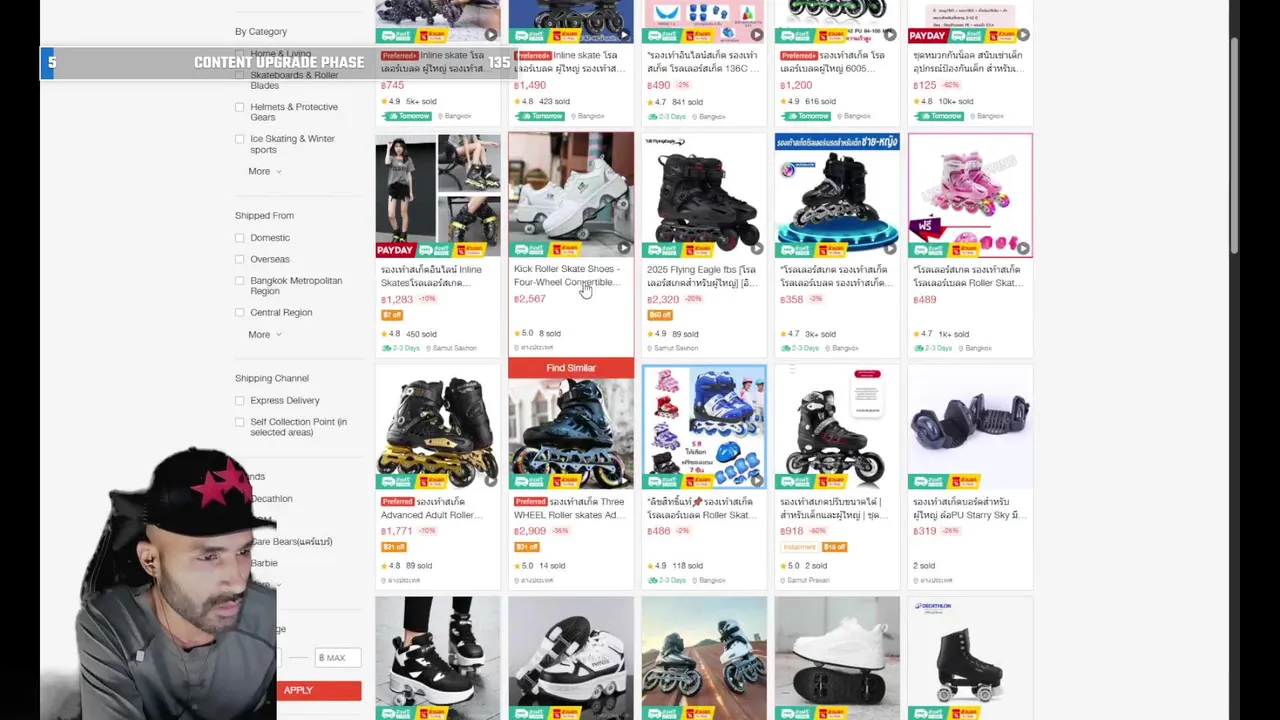Click the MAX price input field
Image resolution: width=1280 pixels, height=720 pixels.
click(338, 657)
